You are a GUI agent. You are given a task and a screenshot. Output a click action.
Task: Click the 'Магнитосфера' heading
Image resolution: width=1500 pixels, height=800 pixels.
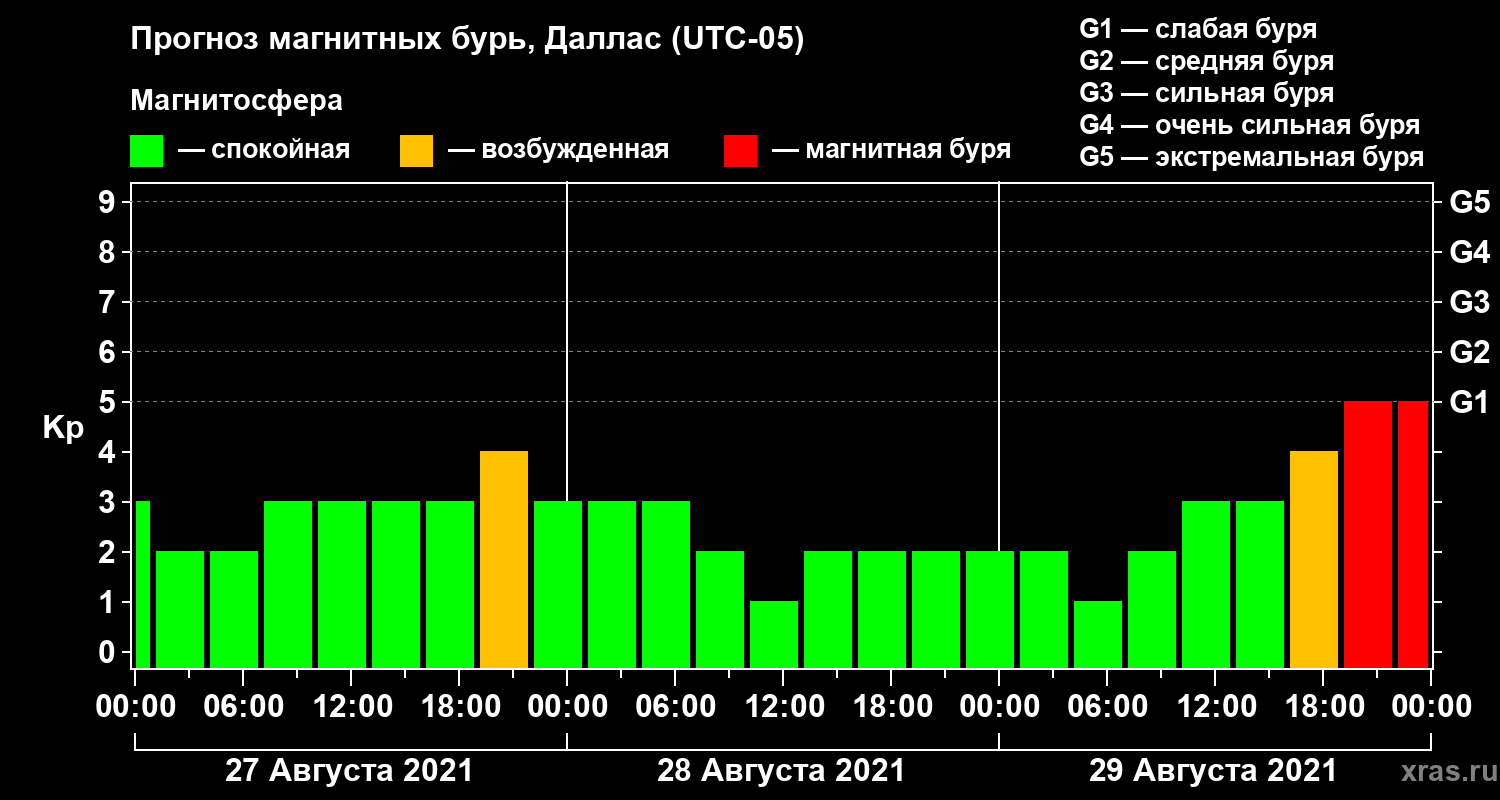[x=237, y=101]
